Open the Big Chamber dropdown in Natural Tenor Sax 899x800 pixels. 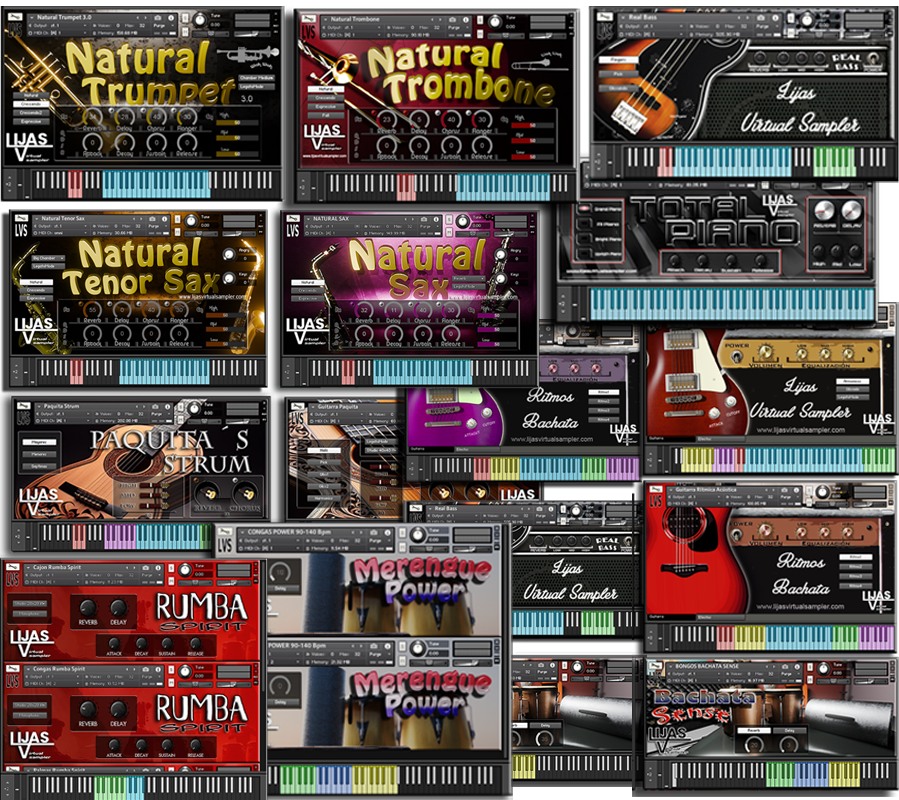click(46, 258)
